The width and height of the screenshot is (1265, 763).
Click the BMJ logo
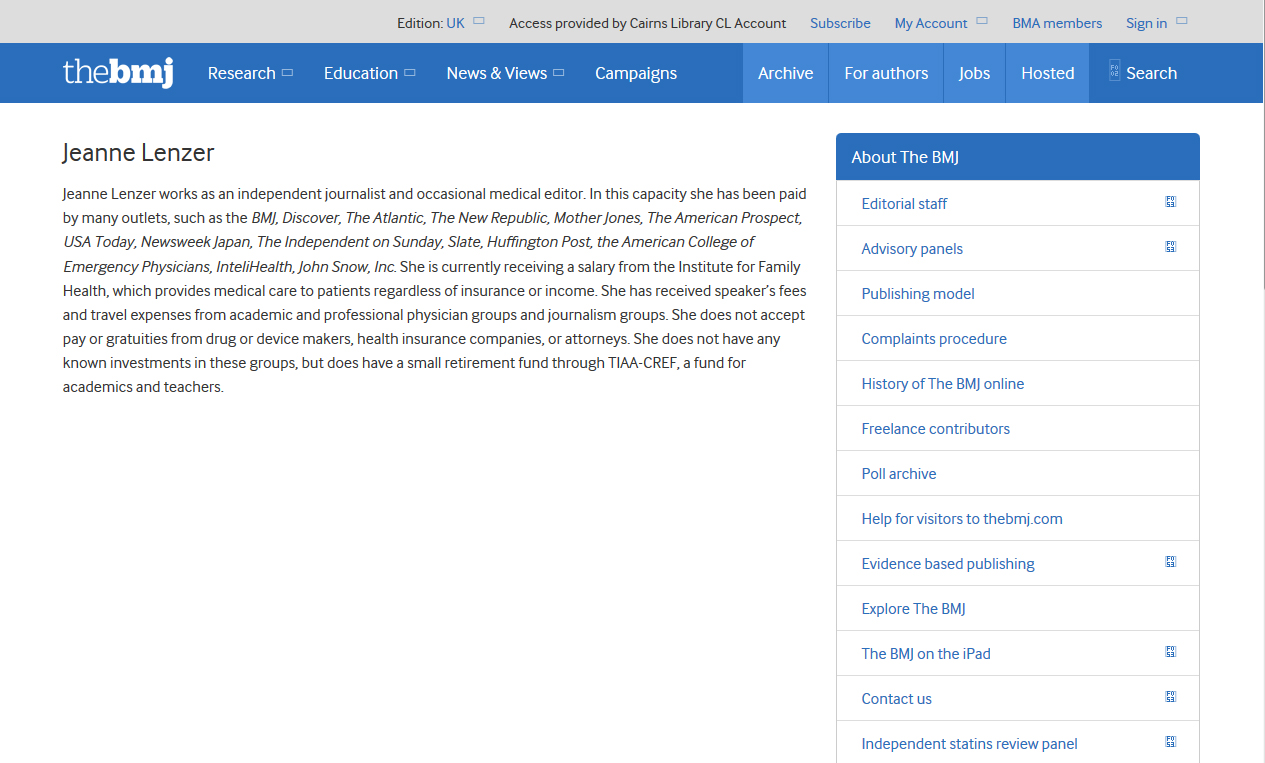click(x=118, y=73)
